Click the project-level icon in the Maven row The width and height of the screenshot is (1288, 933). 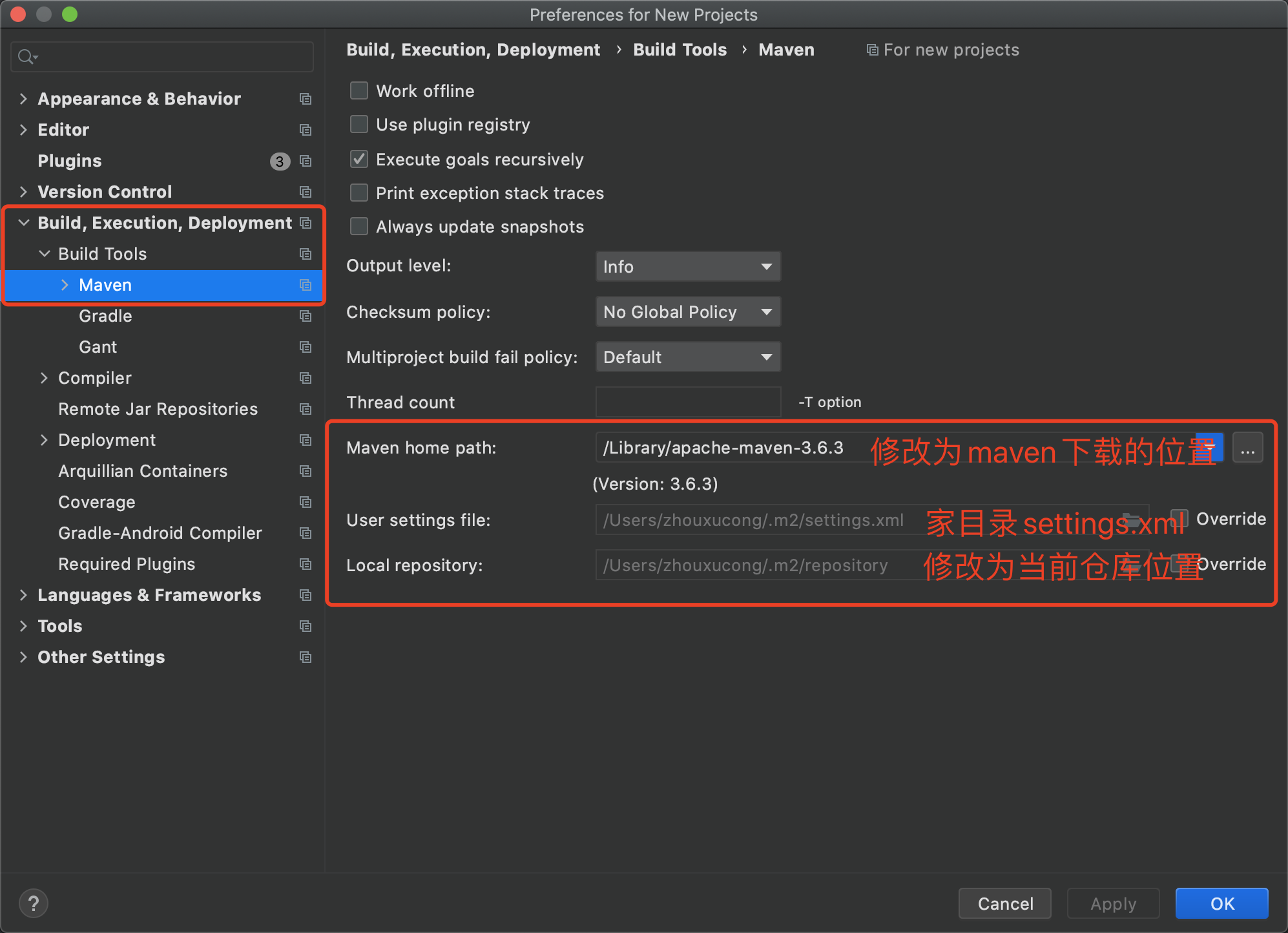[x=306, y=285]
